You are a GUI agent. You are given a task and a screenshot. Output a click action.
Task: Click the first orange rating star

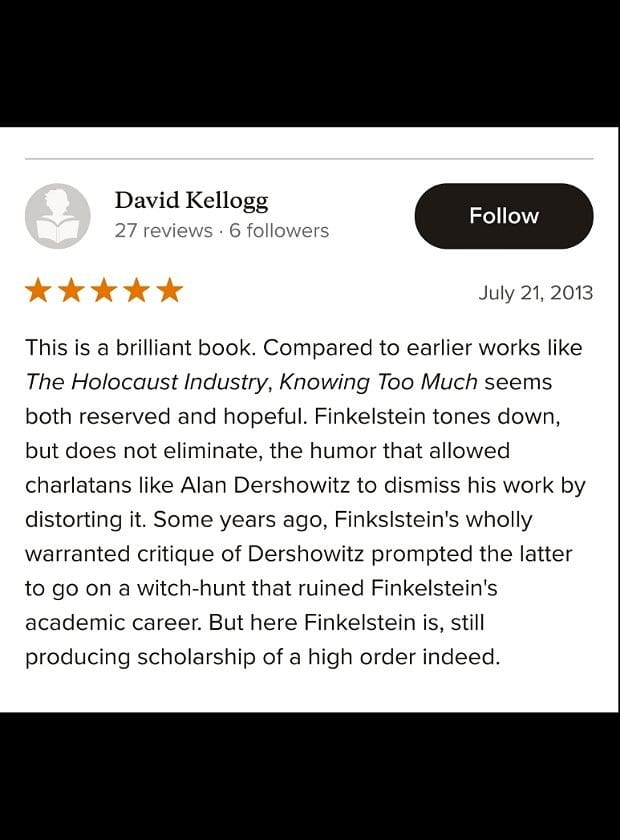39,291
